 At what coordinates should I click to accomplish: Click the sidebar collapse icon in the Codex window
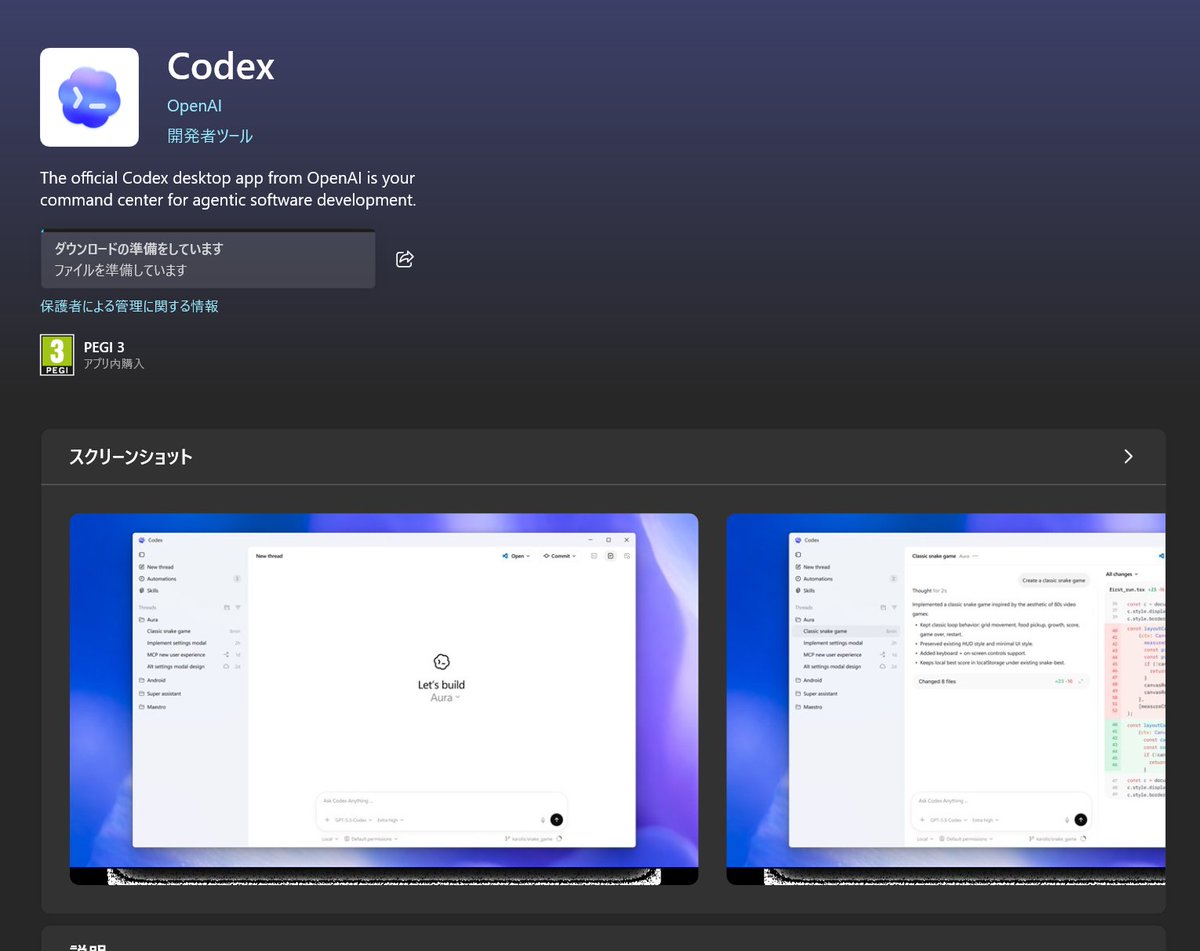pos(141,555)
